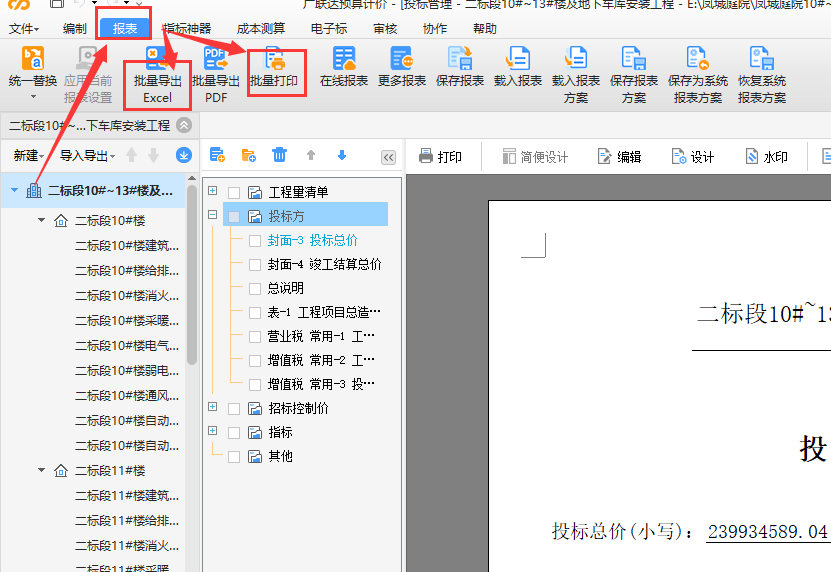
Task: Click the new report icon in list toolbar
Action: pos(217,155)
